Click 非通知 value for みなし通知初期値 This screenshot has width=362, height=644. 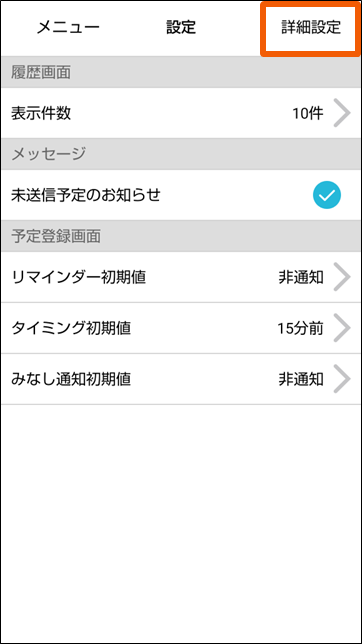pos(301,379)
